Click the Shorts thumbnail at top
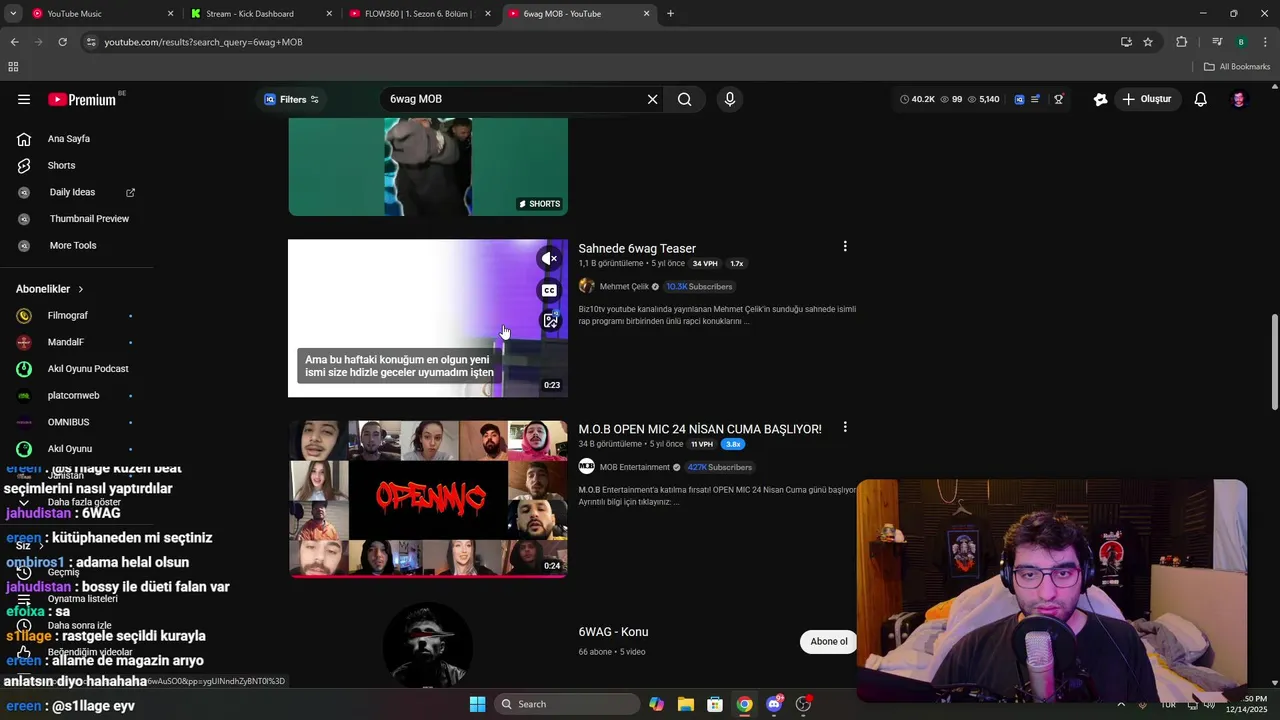Viewport: 1280px width, 720px height. point(428,166)
